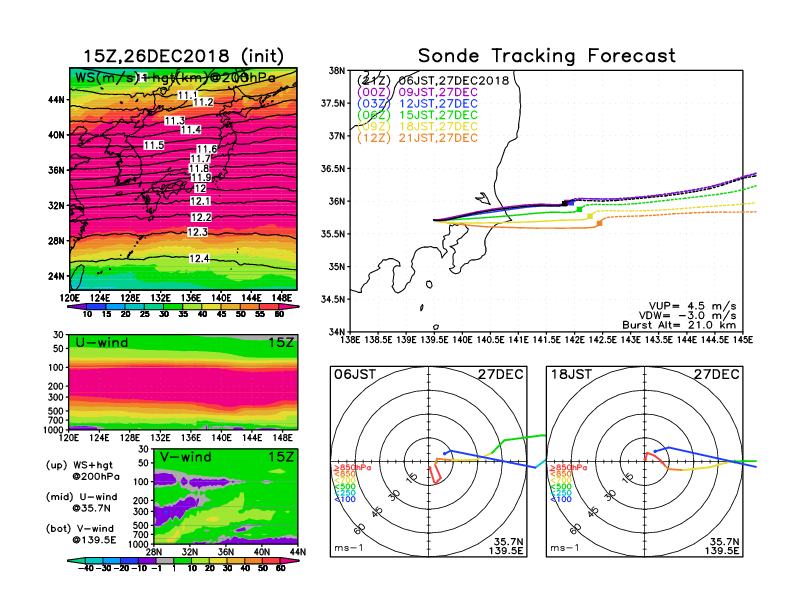The height and width of the screenshot is (612, 792).
Task: Click the 12.4 height contour label
Action: tap(199, 259)
